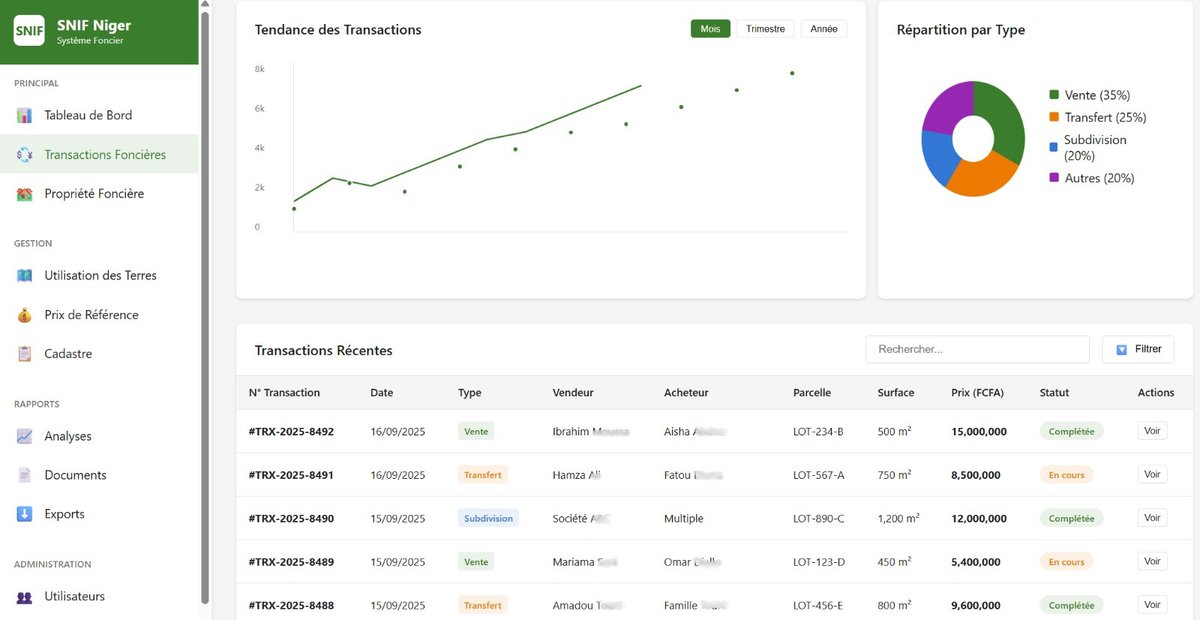
Task: Switch chart to Trimestre view
Action: pyautogui.click(x=765, y=29)
